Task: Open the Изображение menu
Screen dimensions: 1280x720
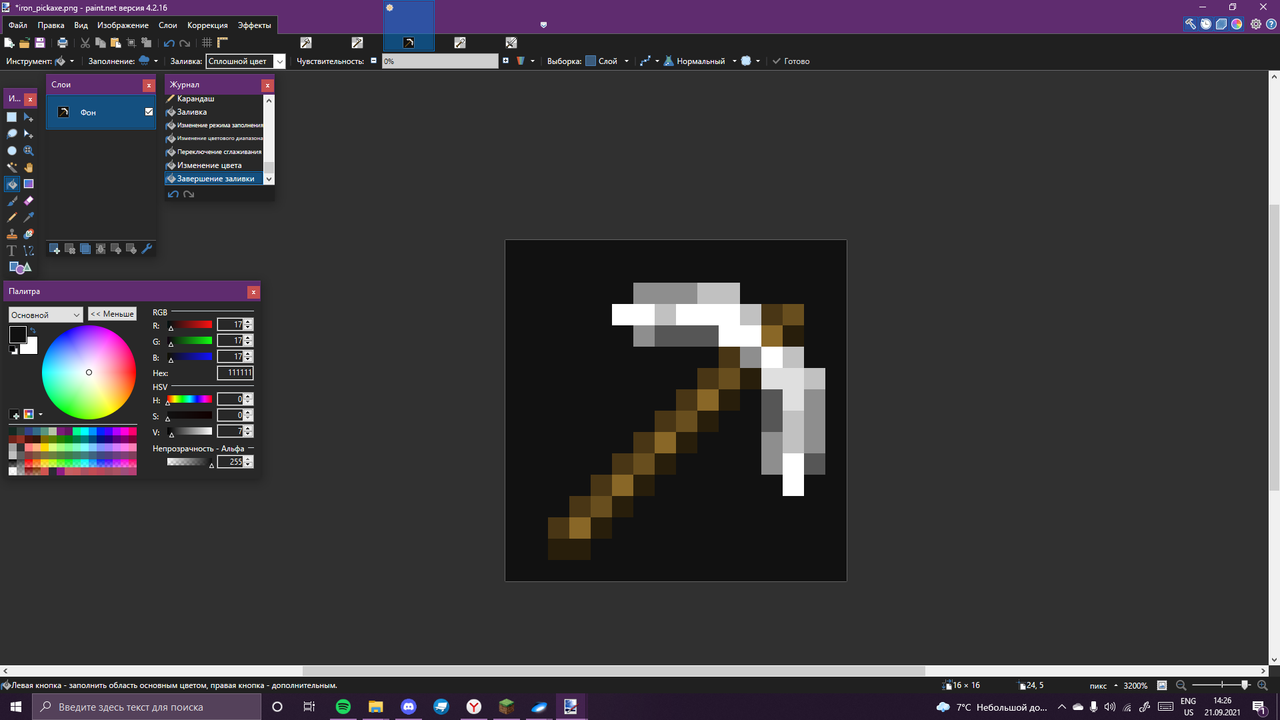Action: [123, 25]
